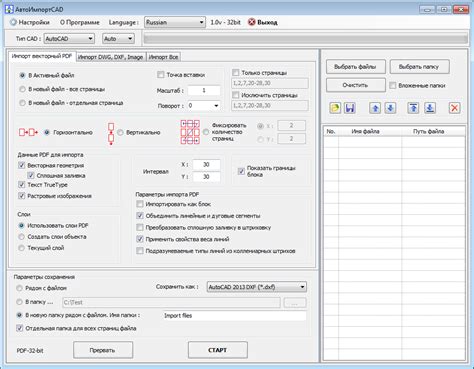Image resolution: width=474 pixels, height=369 pixels.
Task: Click the Прервать button
Action: tap(103, 350)
